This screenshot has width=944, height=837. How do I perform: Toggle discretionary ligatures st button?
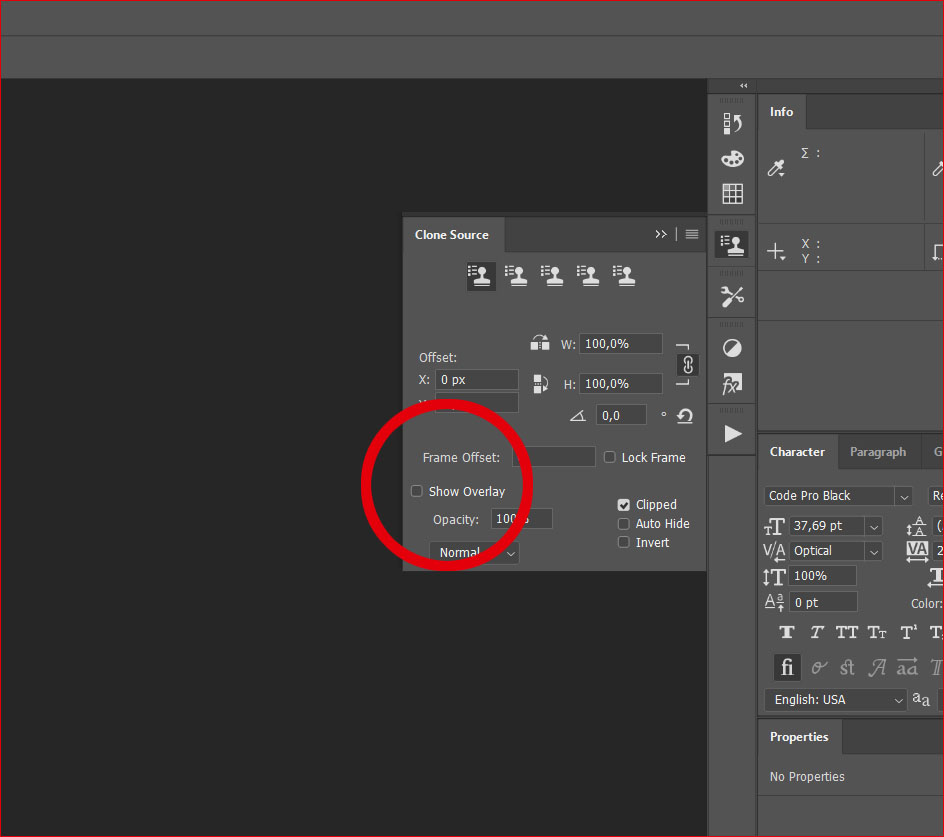[x=847, y=668]
